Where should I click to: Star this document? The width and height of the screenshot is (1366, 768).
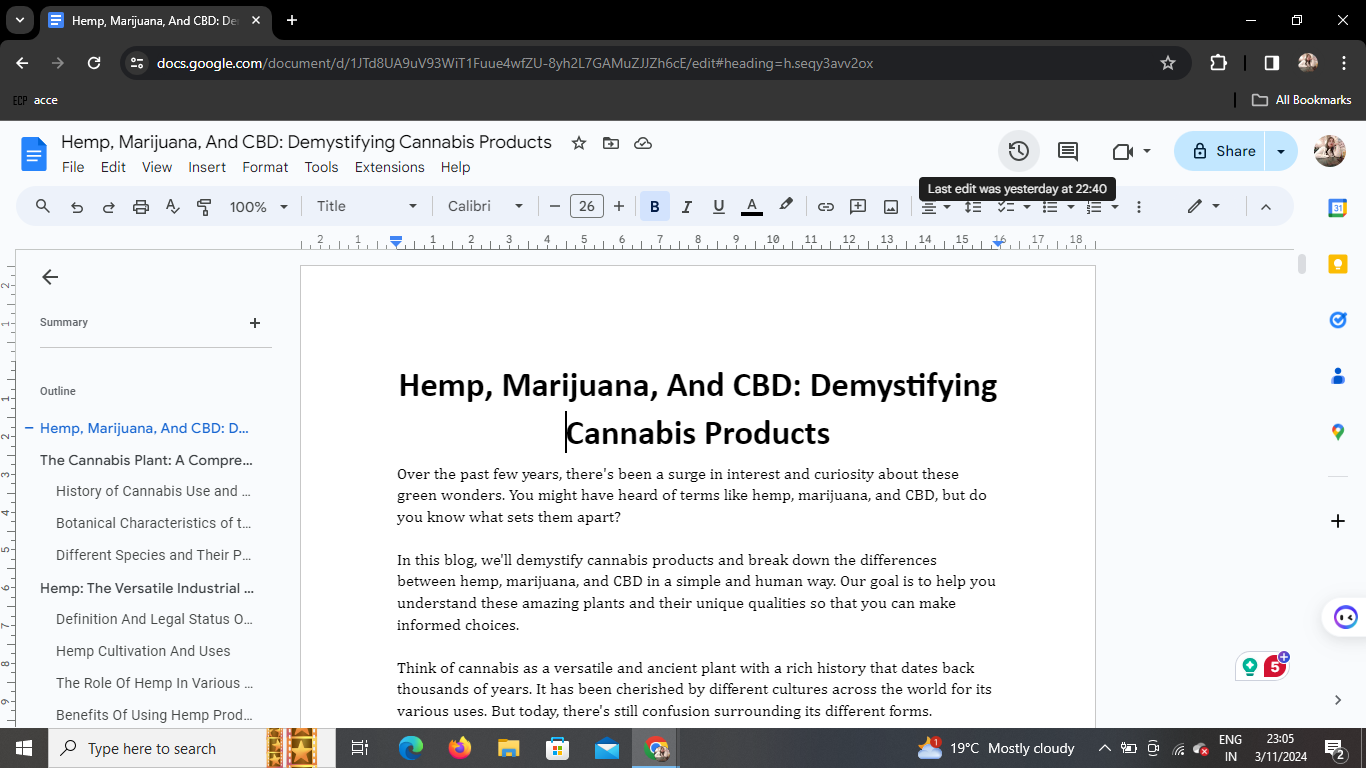(x=578, y=143)
